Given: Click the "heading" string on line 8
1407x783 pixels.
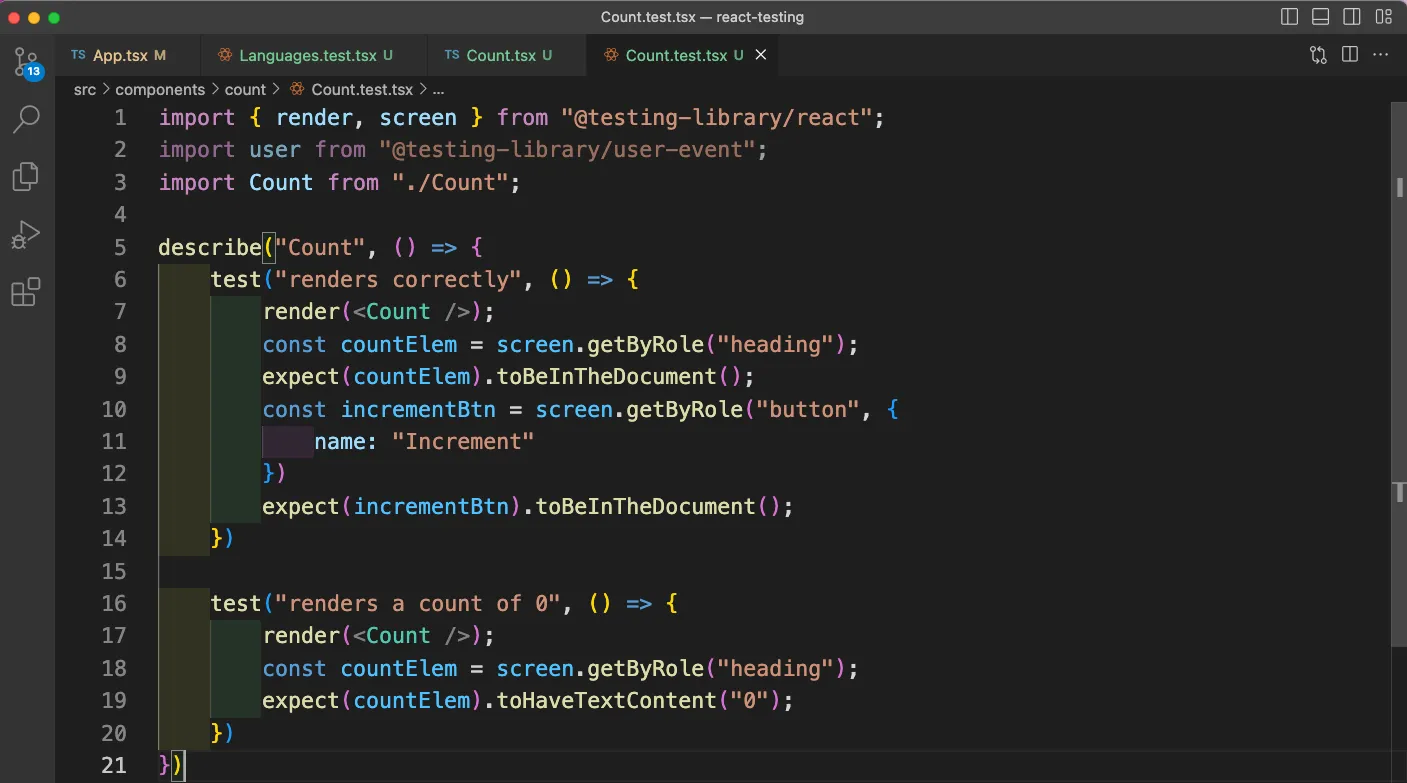Looking at the screenshot, I should point(776,344).
